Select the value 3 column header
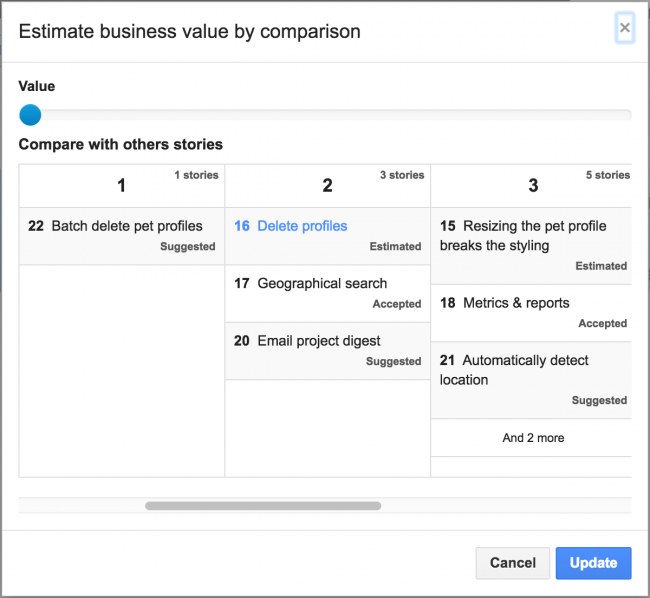 [x=532, y=186]
